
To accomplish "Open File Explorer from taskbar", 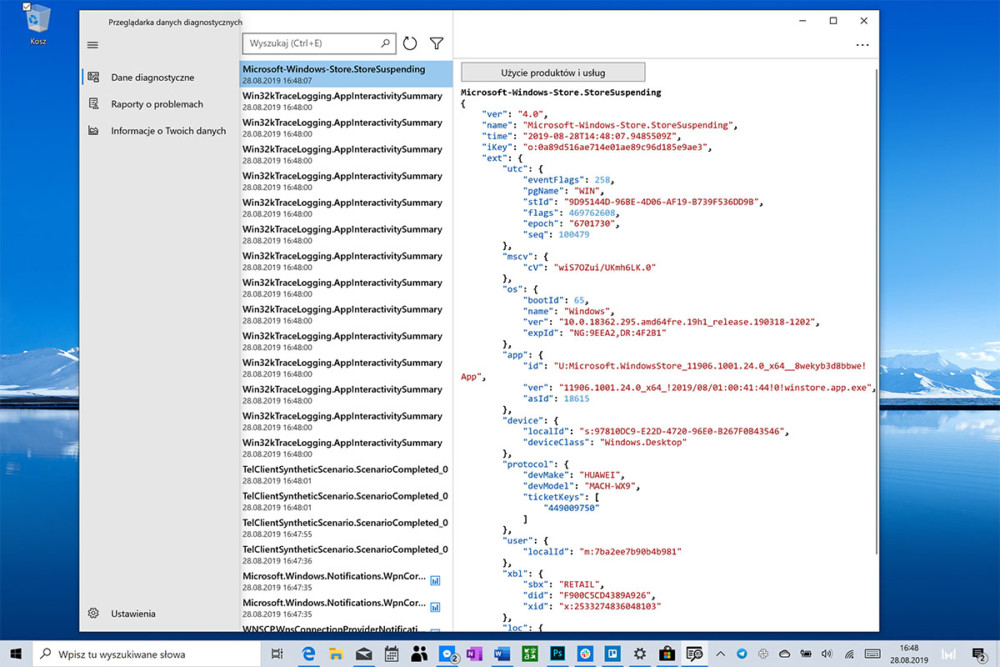I will (336, 654).
